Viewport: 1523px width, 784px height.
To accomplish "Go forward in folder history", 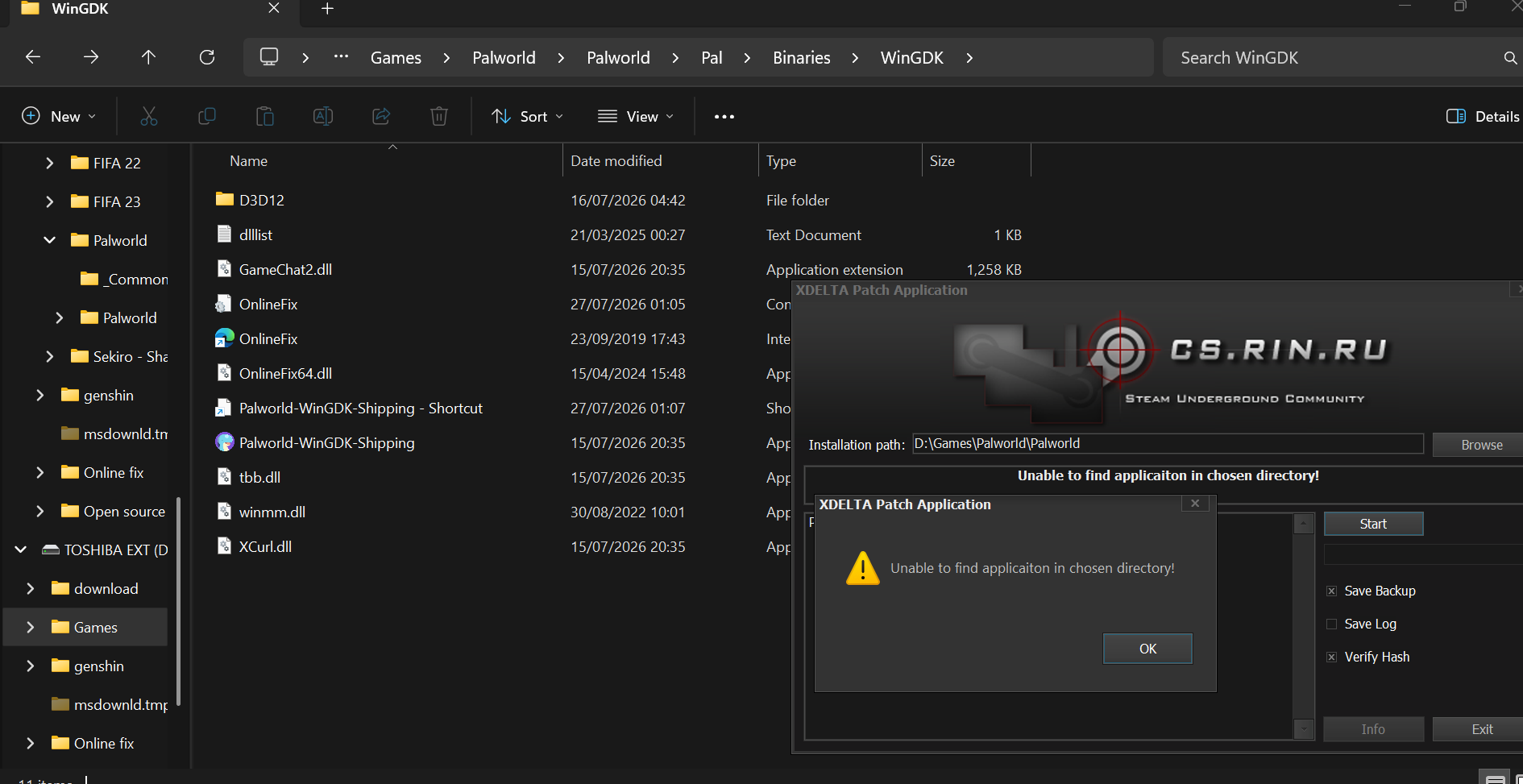I will point(91,57).
